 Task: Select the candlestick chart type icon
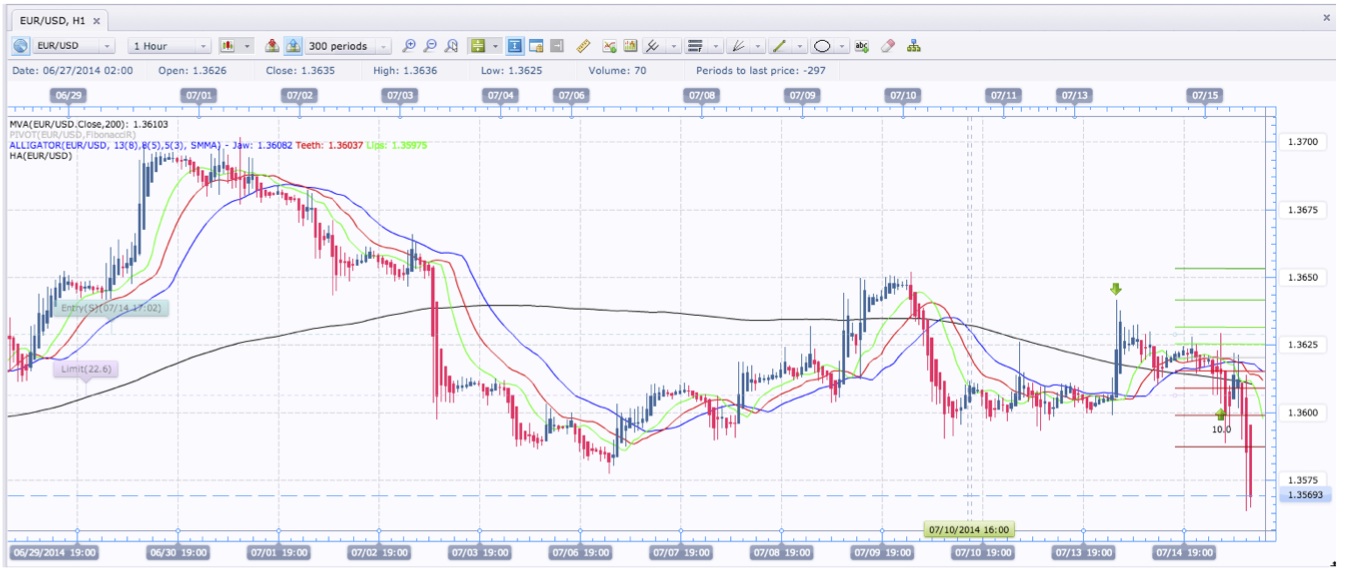click(228, 46)
